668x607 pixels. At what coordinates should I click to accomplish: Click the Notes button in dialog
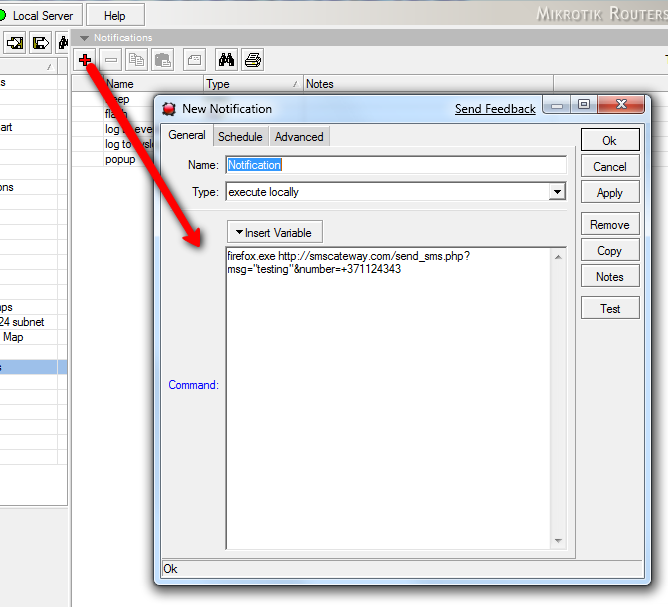610,276
